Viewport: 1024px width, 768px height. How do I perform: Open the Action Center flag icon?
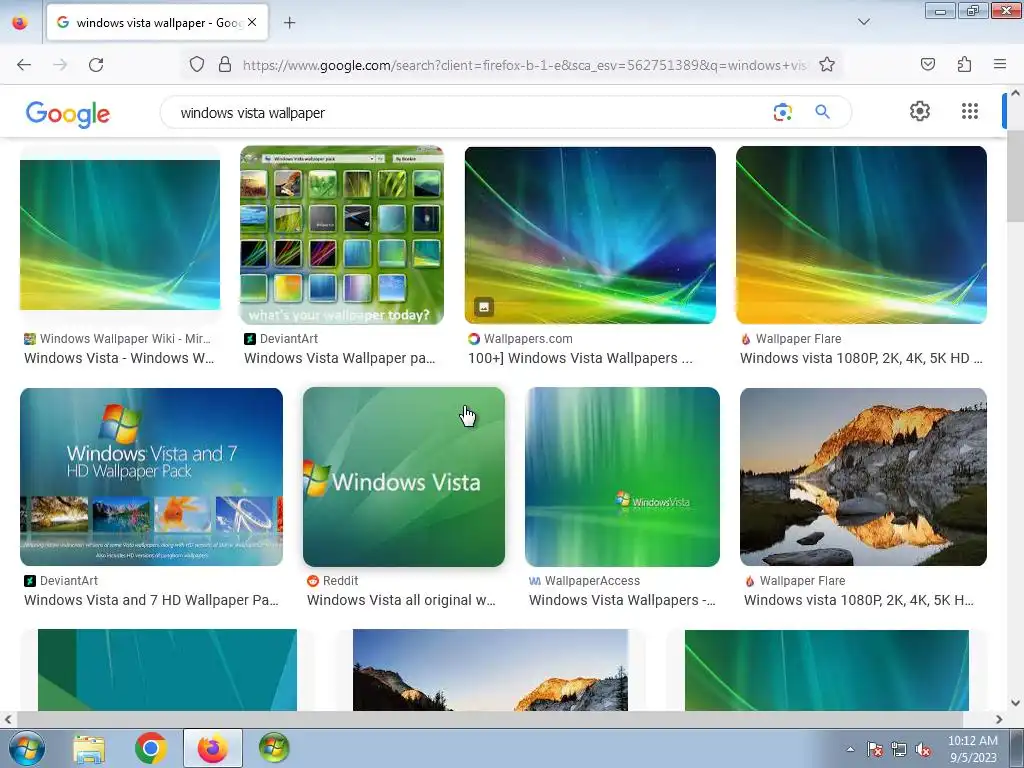click(874, 749)
